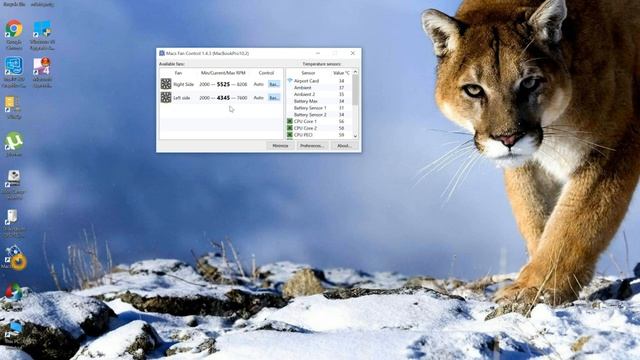Screen dimensions: 640x360
Task: Open the Google Chrome desktop shortcut
Action: pos(13,34)
